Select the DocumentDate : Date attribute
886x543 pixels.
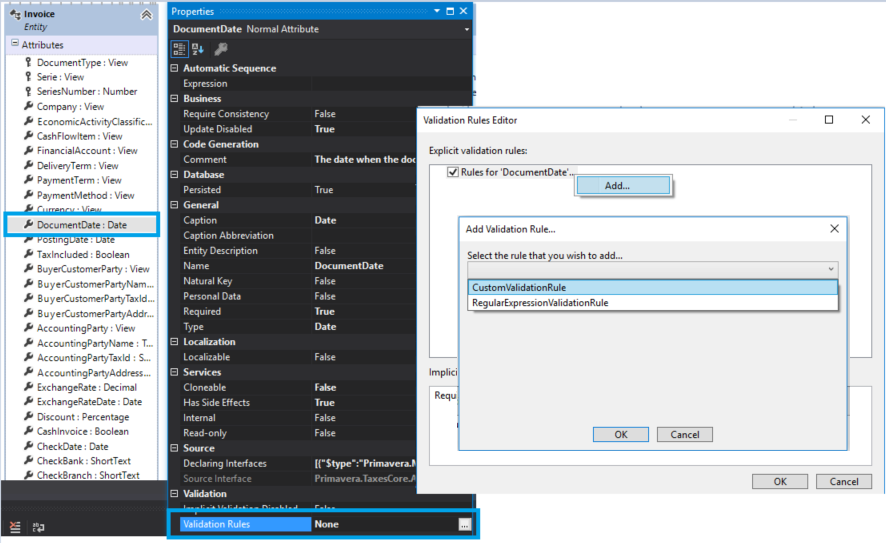(x=82, y=225)
